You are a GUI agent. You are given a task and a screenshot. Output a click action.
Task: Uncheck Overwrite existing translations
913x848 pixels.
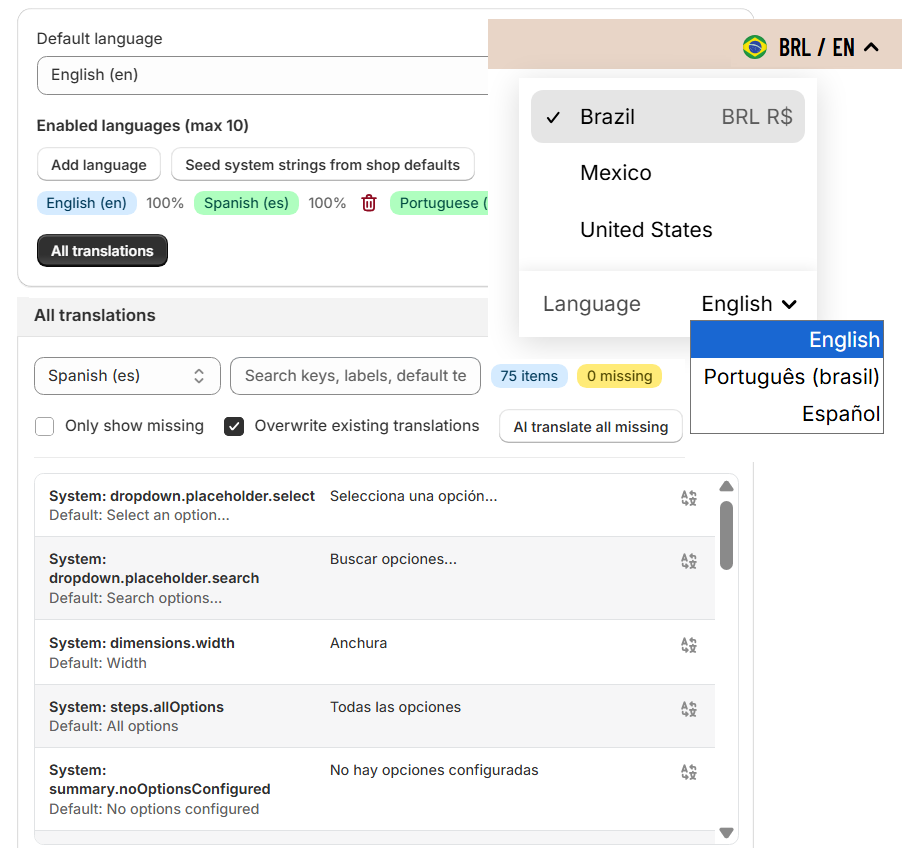234,426
